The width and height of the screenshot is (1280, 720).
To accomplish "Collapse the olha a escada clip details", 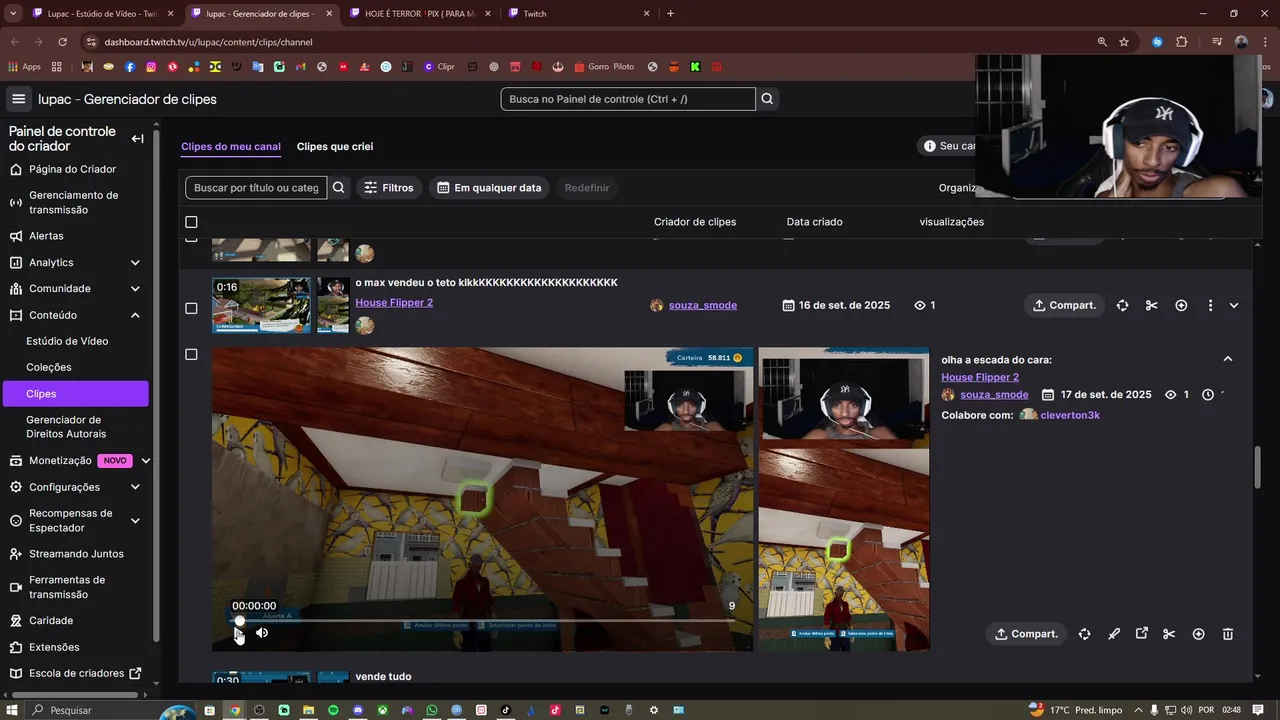I will click(1228, 359).
